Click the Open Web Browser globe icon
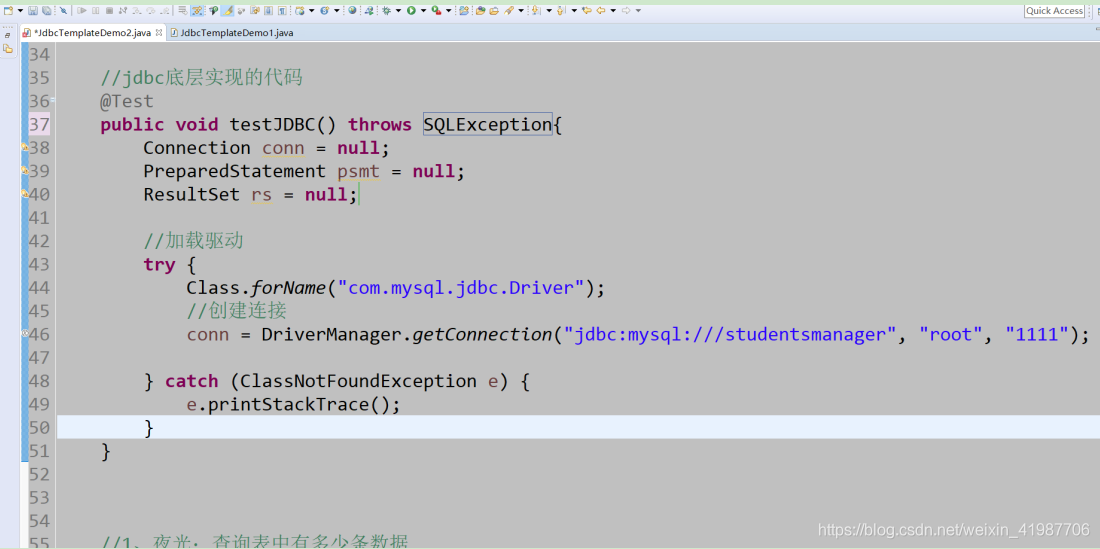Viewport: 1100px width, 549px height. [x=352, y=11]
